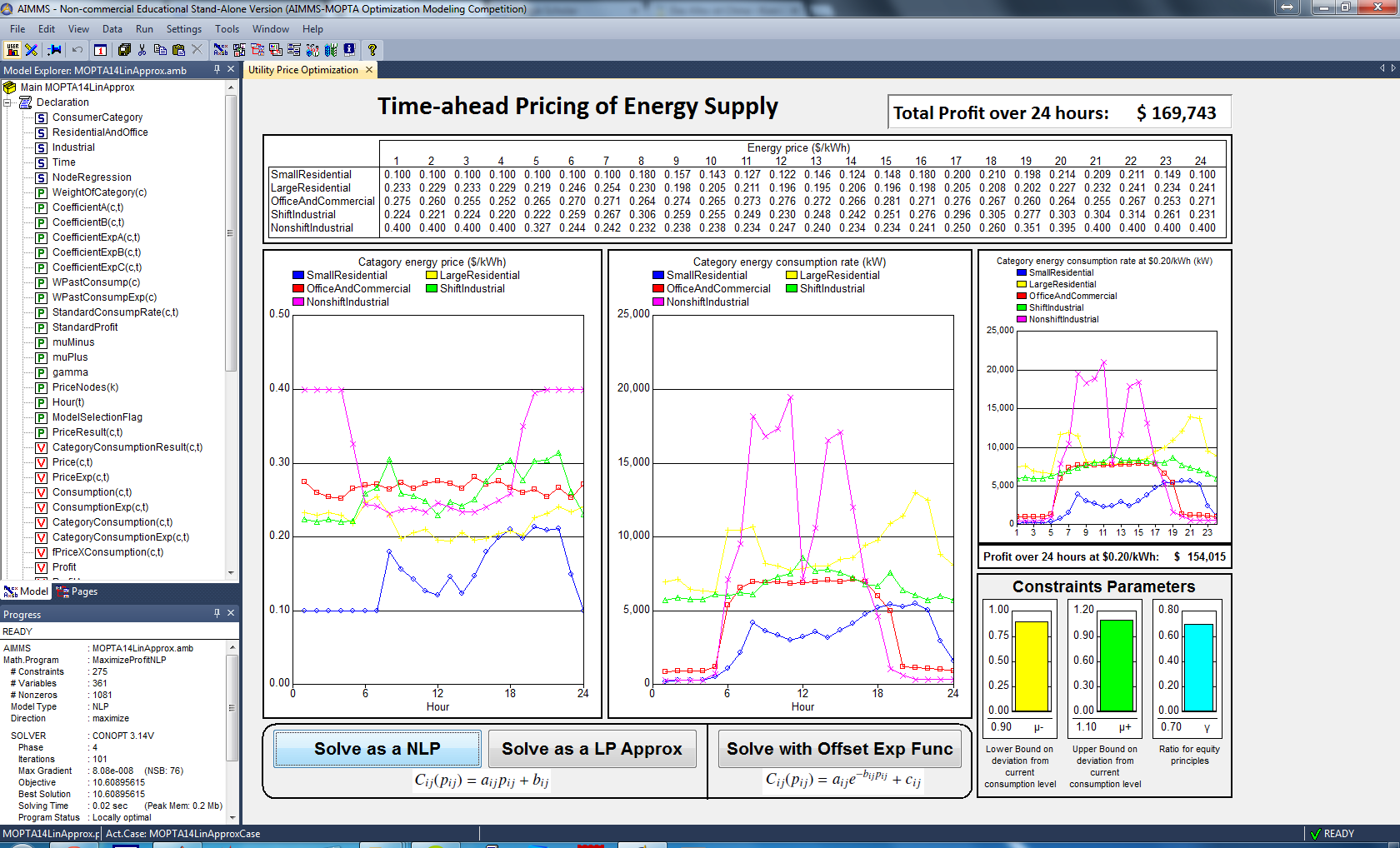Select ModelSelectionFlag parameter in tree
This screenshot has width=1400, height=848.
pyautogui.click(x=97, y=417)
